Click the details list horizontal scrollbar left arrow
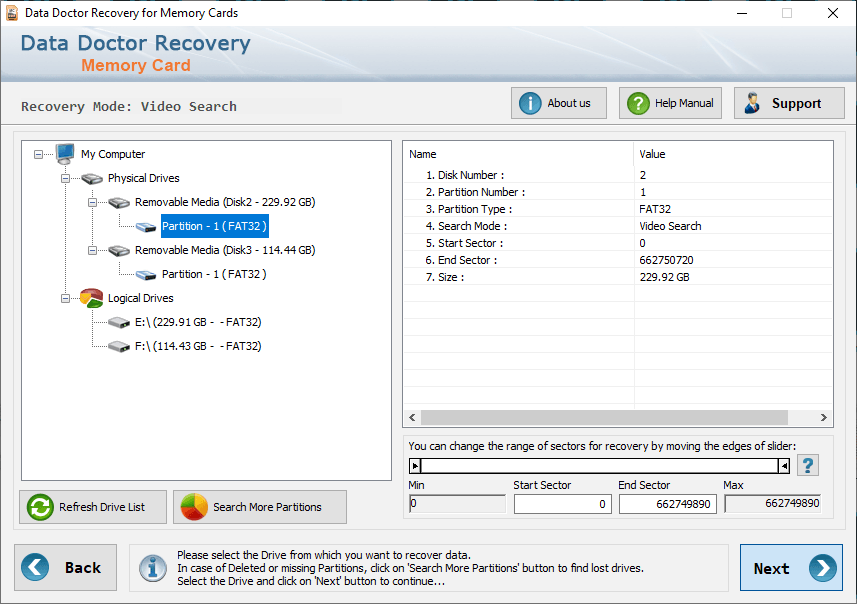Viewport: 857px width, 604px height. point(413,418)
